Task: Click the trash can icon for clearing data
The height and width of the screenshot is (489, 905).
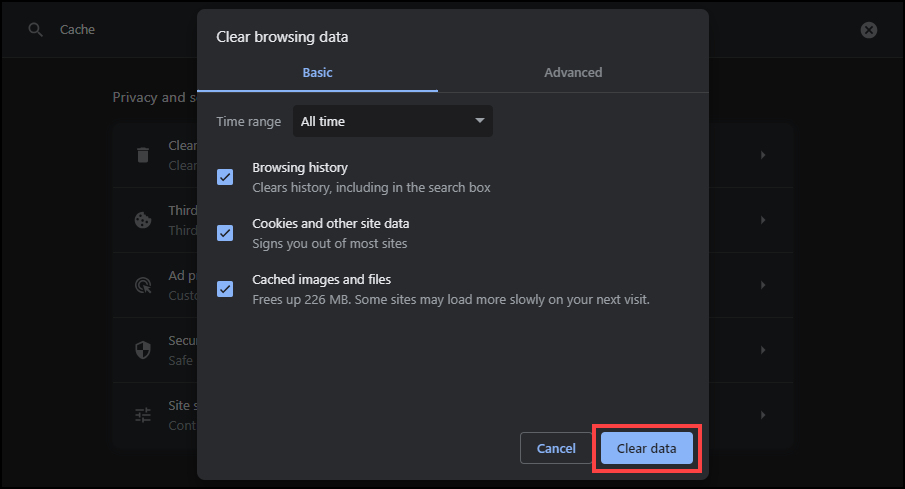Action: click(143, 155)
